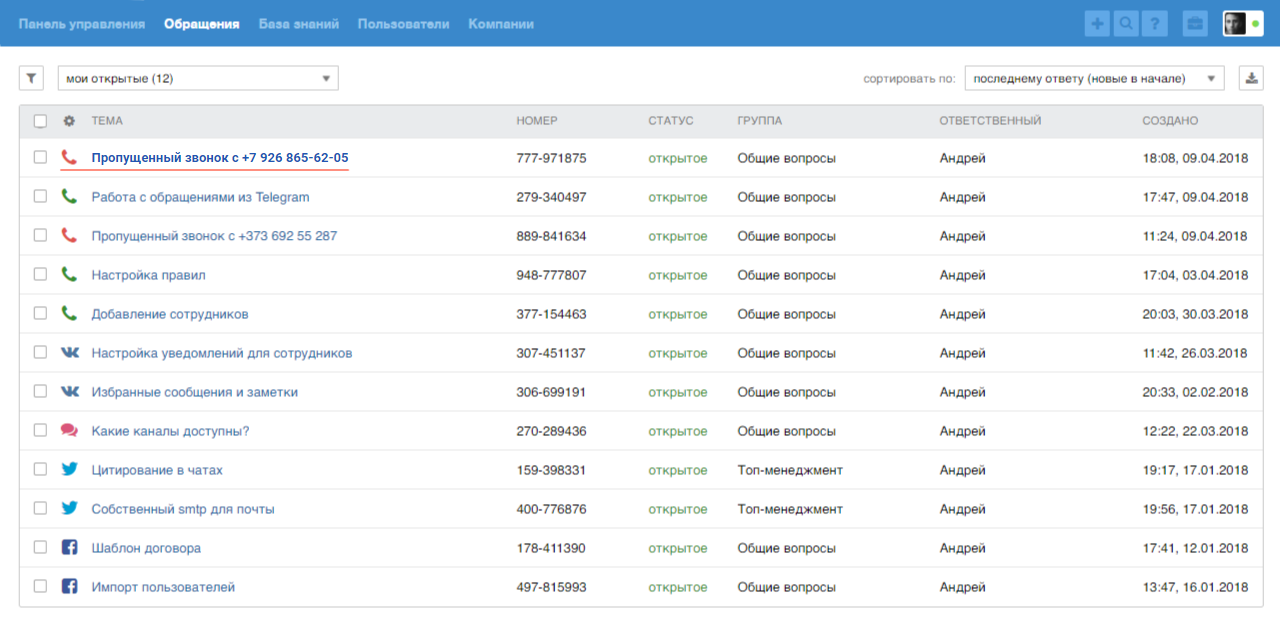Check the box for Настройка правил row
The width and height of the screenshot is (1280, 624).
(40, 274)
